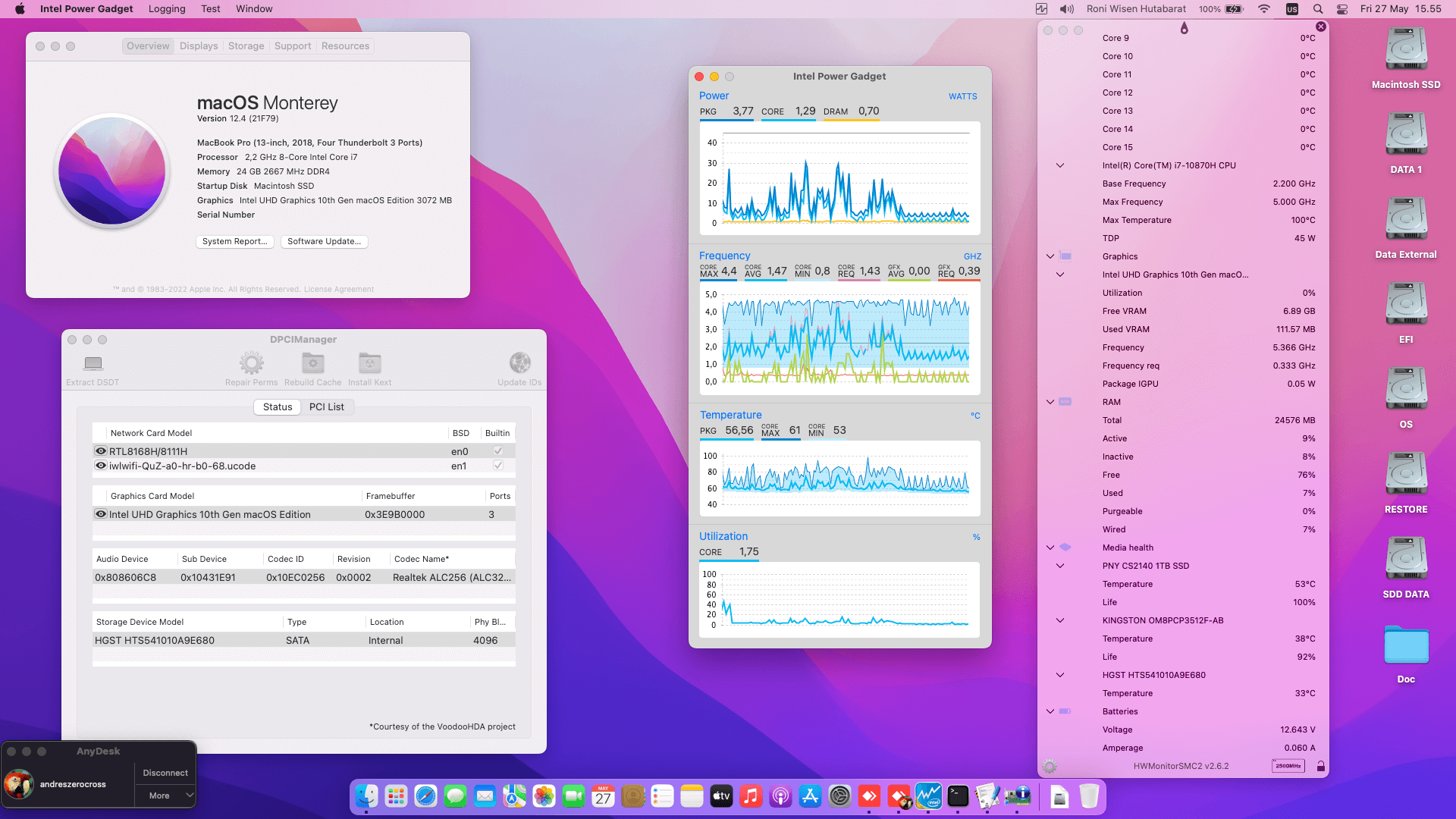This screenshot has width=1456, height=819.
Task: Launch Finder from the Dock
Action: [x=367, y=795]
